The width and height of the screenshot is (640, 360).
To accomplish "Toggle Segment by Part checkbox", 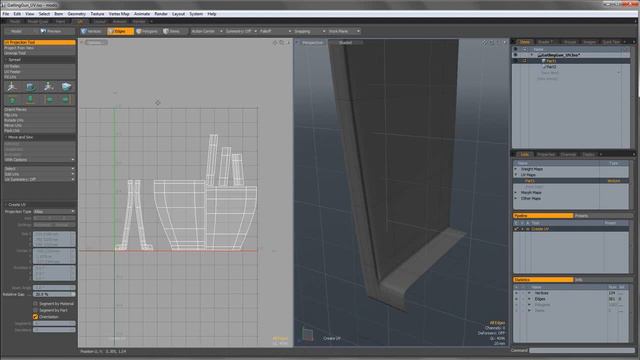I will click(x=36, y=310).
